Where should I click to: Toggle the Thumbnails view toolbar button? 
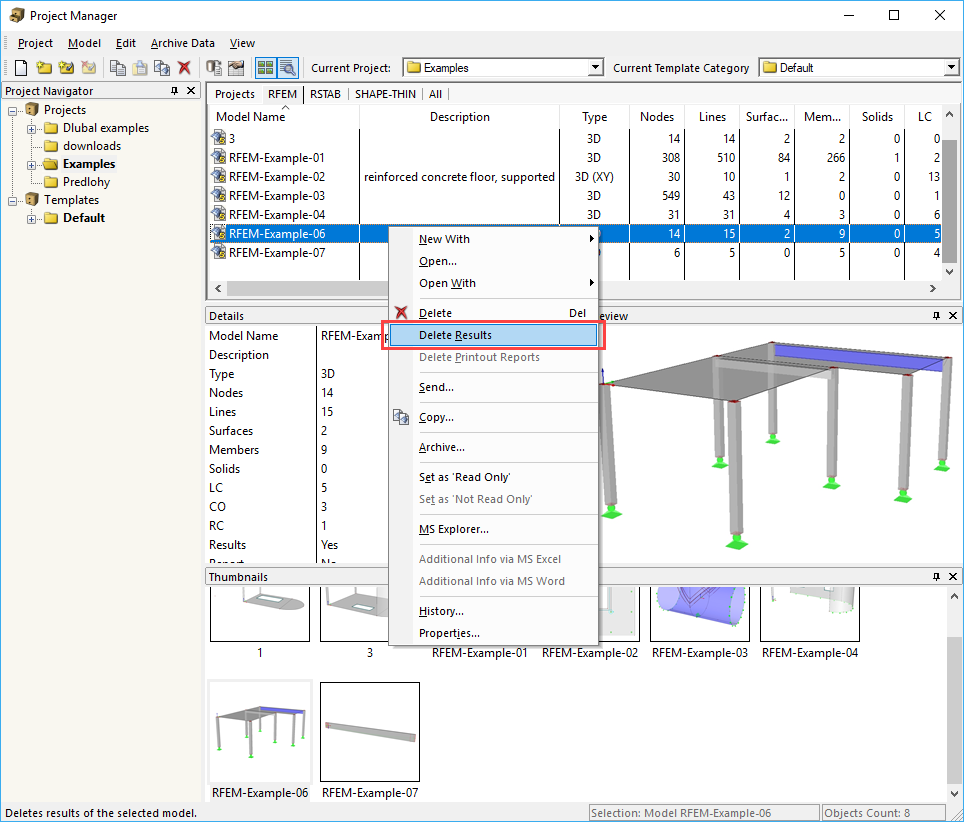[266, 68]
